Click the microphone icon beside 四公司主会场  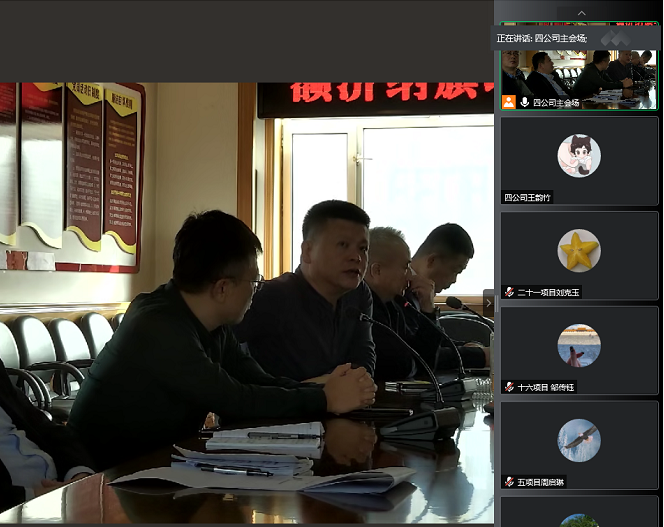pyautogui.click(x=524, y=102)
